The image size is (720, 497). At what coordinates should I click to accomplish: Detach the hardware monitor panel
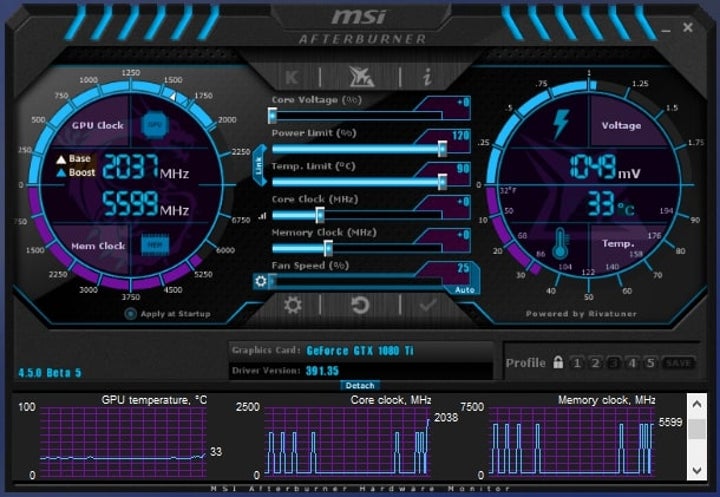(x=359, y=385)
